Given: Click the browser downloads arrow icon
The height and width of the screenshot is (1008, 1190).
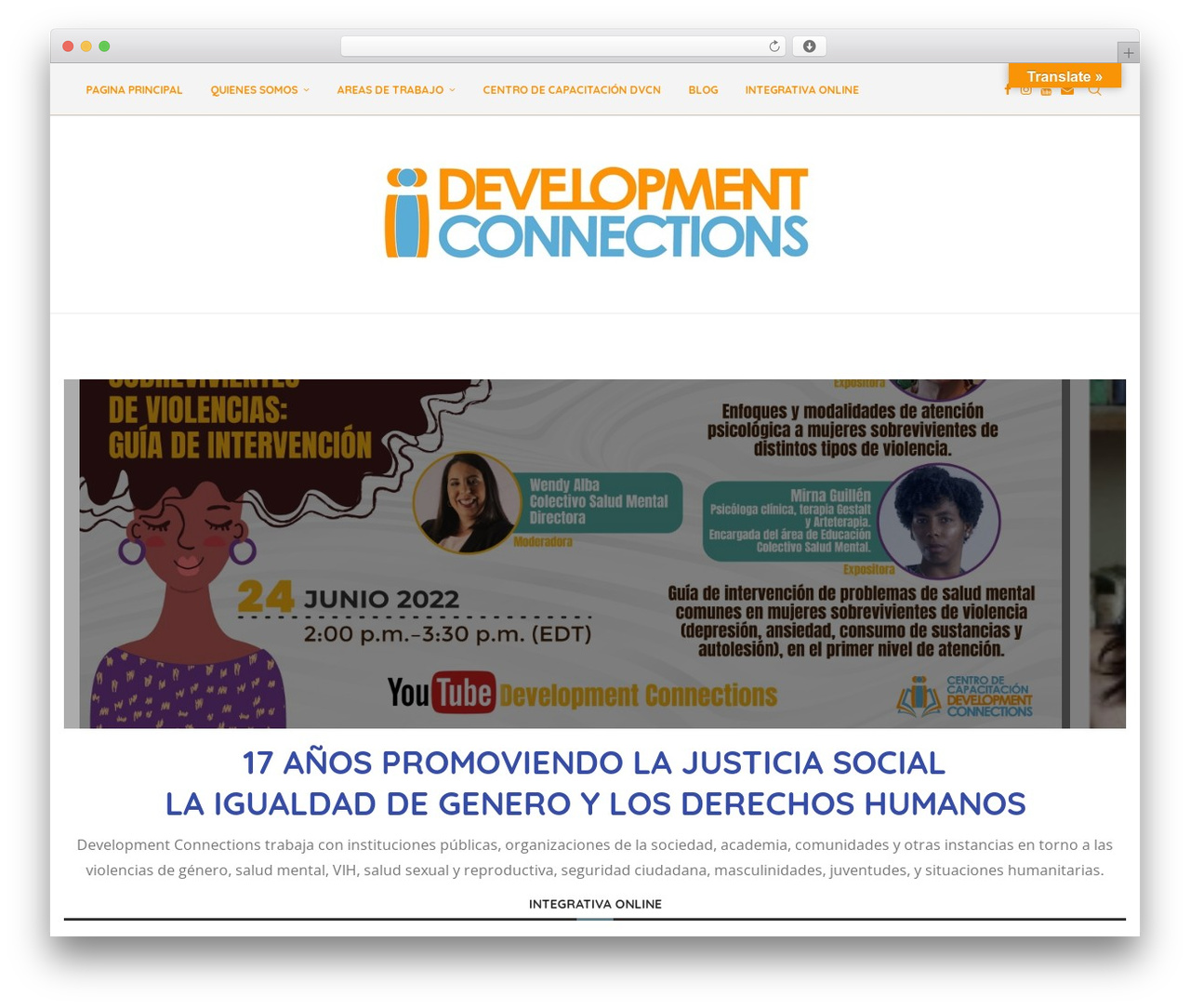Looking at the screenshot, I should pos(810,46).
